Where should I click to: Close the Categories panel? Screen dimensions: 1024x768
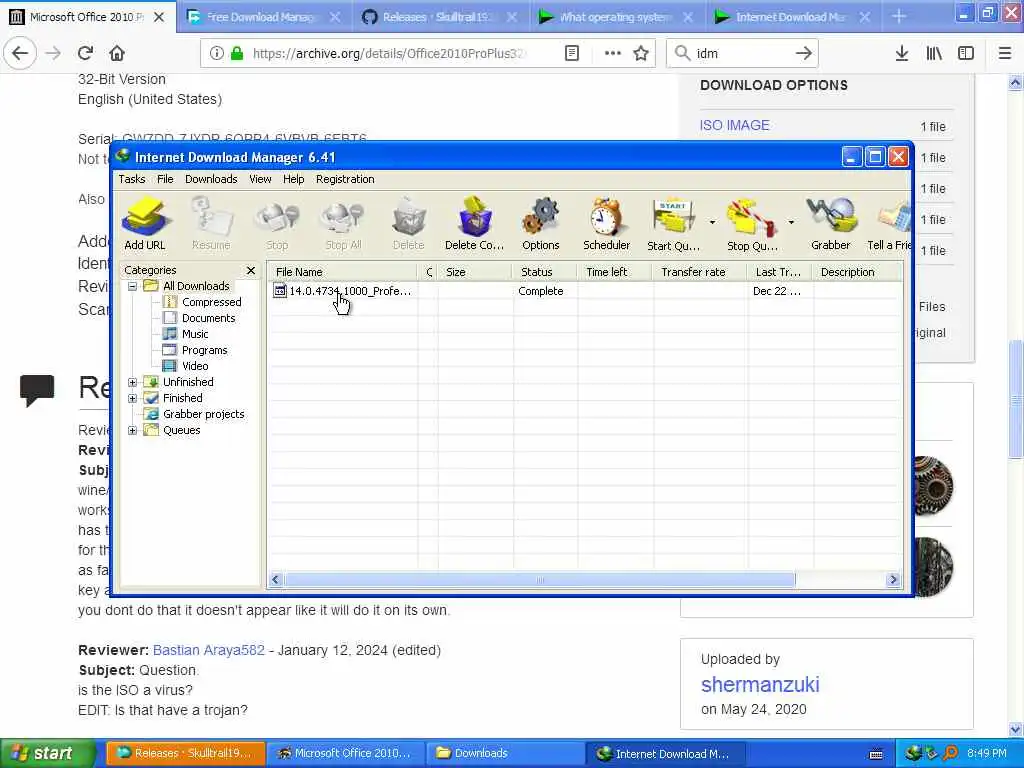coord(251,270)
